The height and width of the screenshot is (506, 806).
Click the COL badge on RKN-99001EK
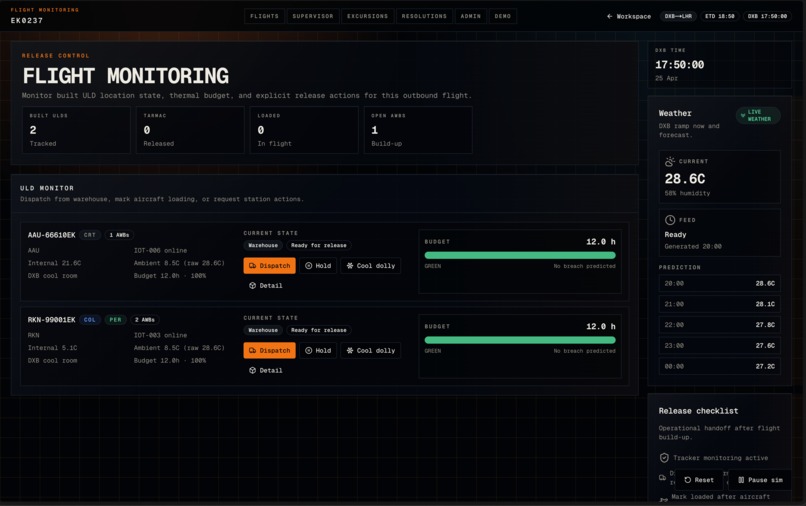pos(90,320)
